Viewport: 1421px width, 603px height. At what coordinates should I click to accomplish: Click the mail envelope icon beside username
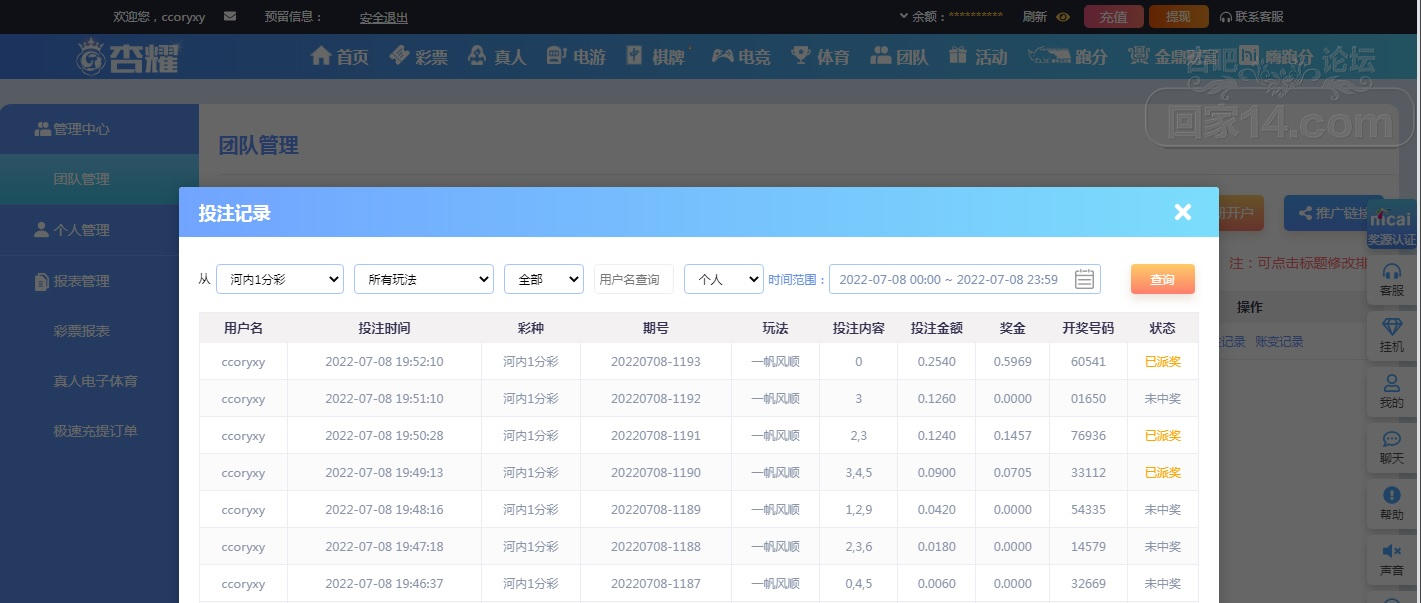230,16
